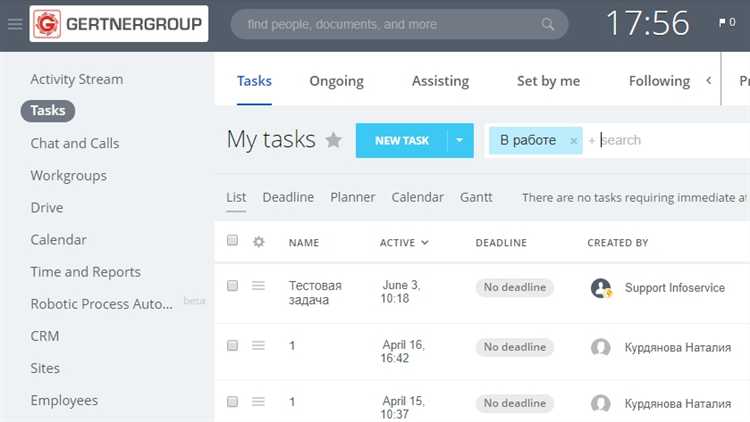Star My tasks as favorite
This screenshot has width=750, height=422.
[334, 140]
